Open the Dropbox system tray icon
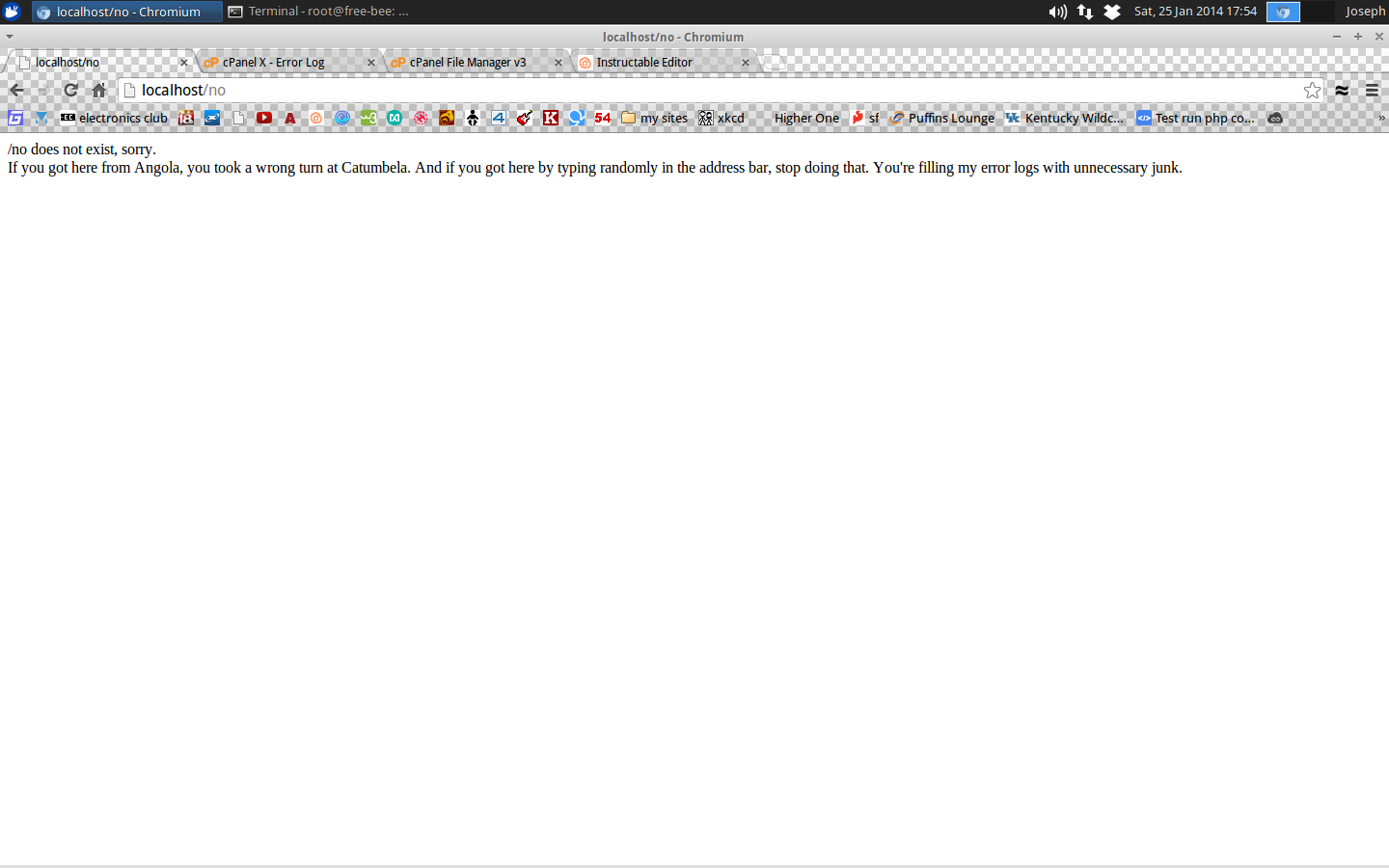 point(1113,12)
